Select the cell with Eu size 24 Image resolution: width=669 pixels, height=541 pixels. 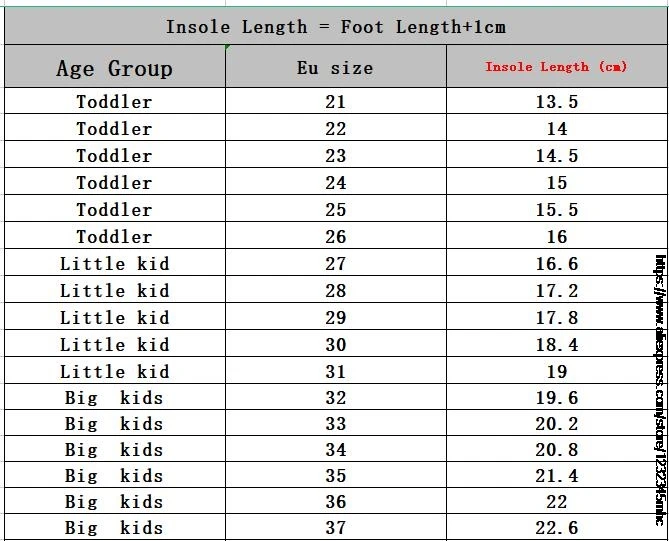click(x=336, y=181)
